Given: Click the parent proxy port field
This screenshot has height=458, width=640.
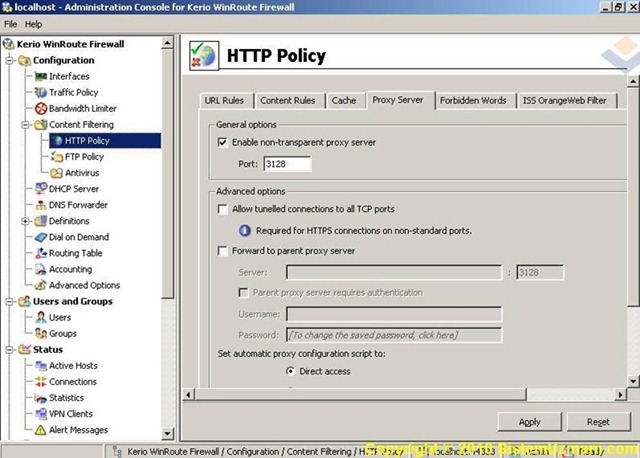Looking at the screenshot, I should [540, 273].
